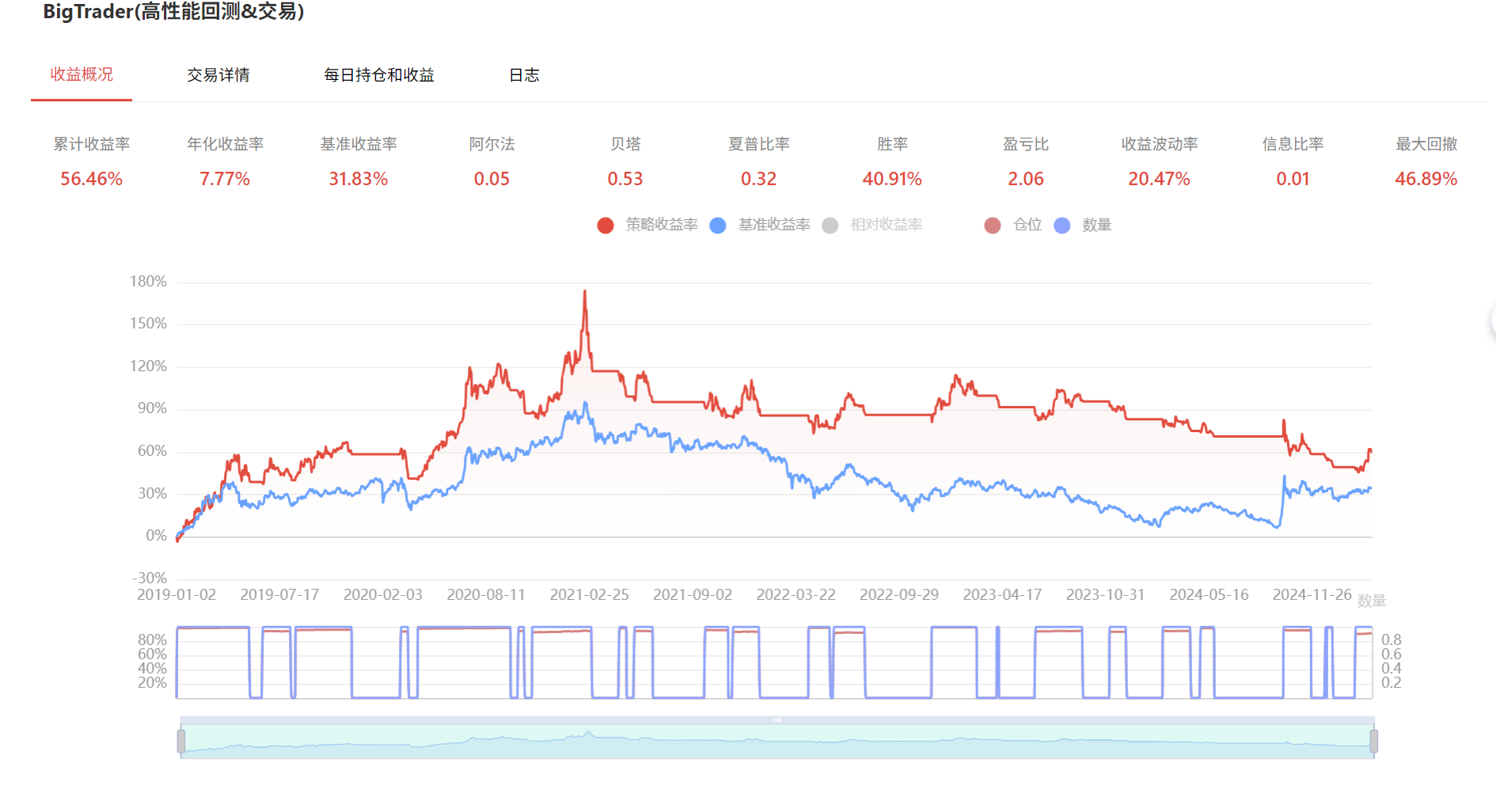Hide the 仓位 series via legend dot
Viewport: 1496px width, 812px height.
point(993,226)
